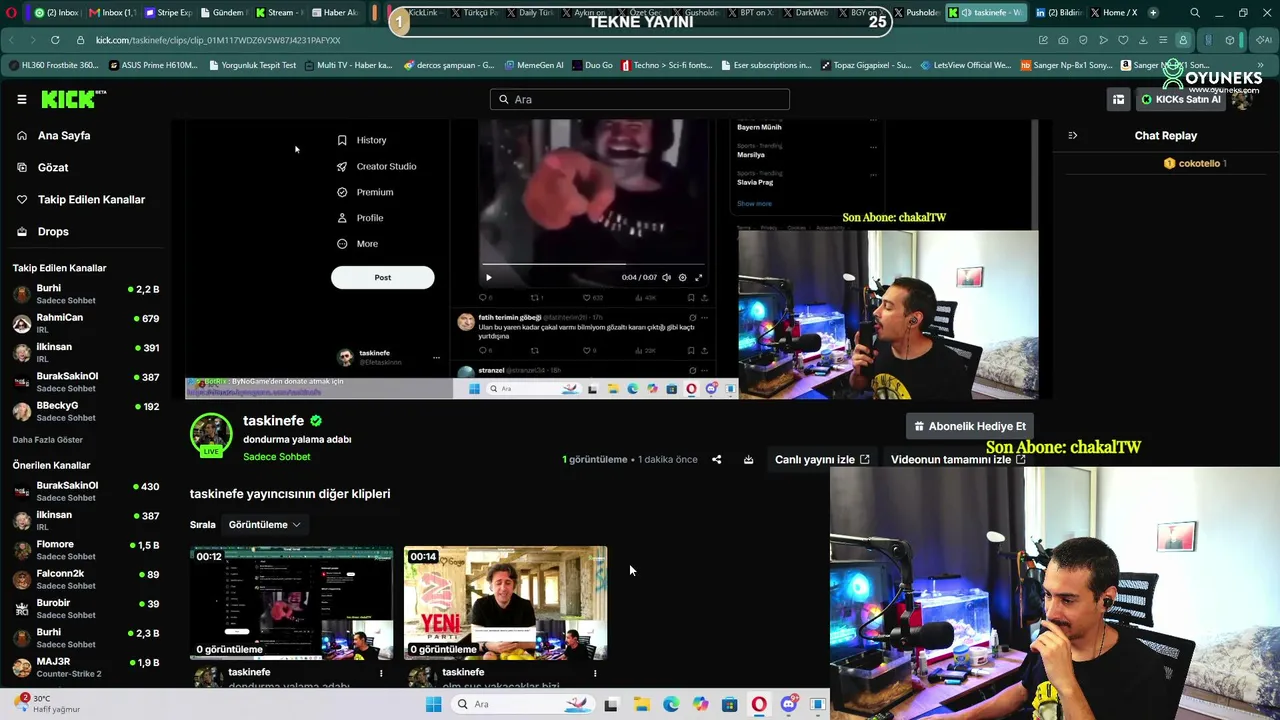Click the verified badge next to taskinefe
Screen dimensions: 1280x720
[316, 421]
